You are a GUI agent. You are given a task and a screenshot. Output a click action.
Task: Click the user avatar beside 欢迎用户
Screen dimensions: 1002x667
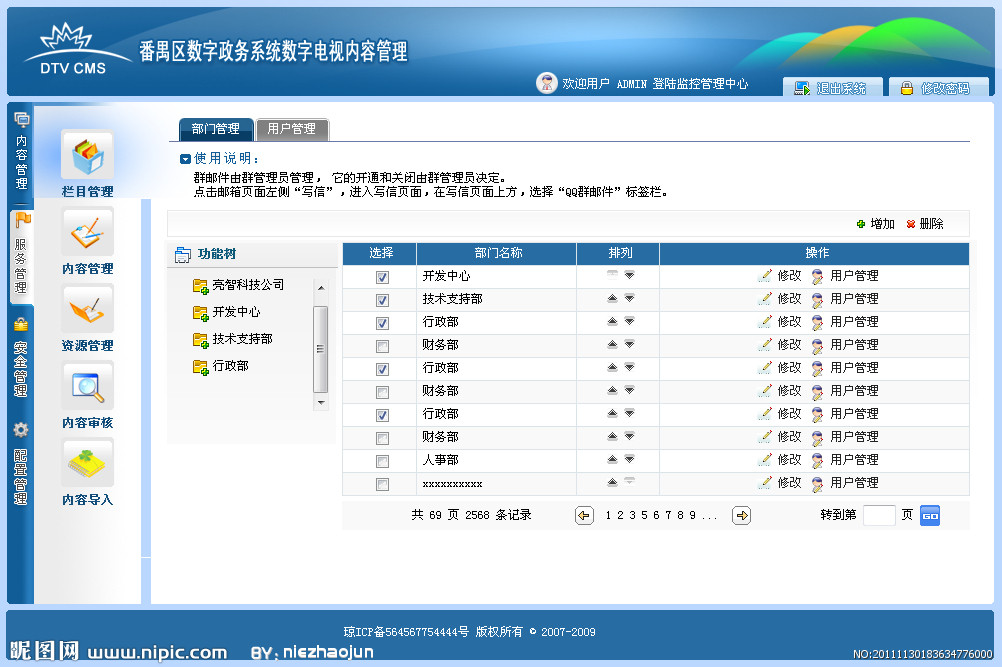pos(546,83)
